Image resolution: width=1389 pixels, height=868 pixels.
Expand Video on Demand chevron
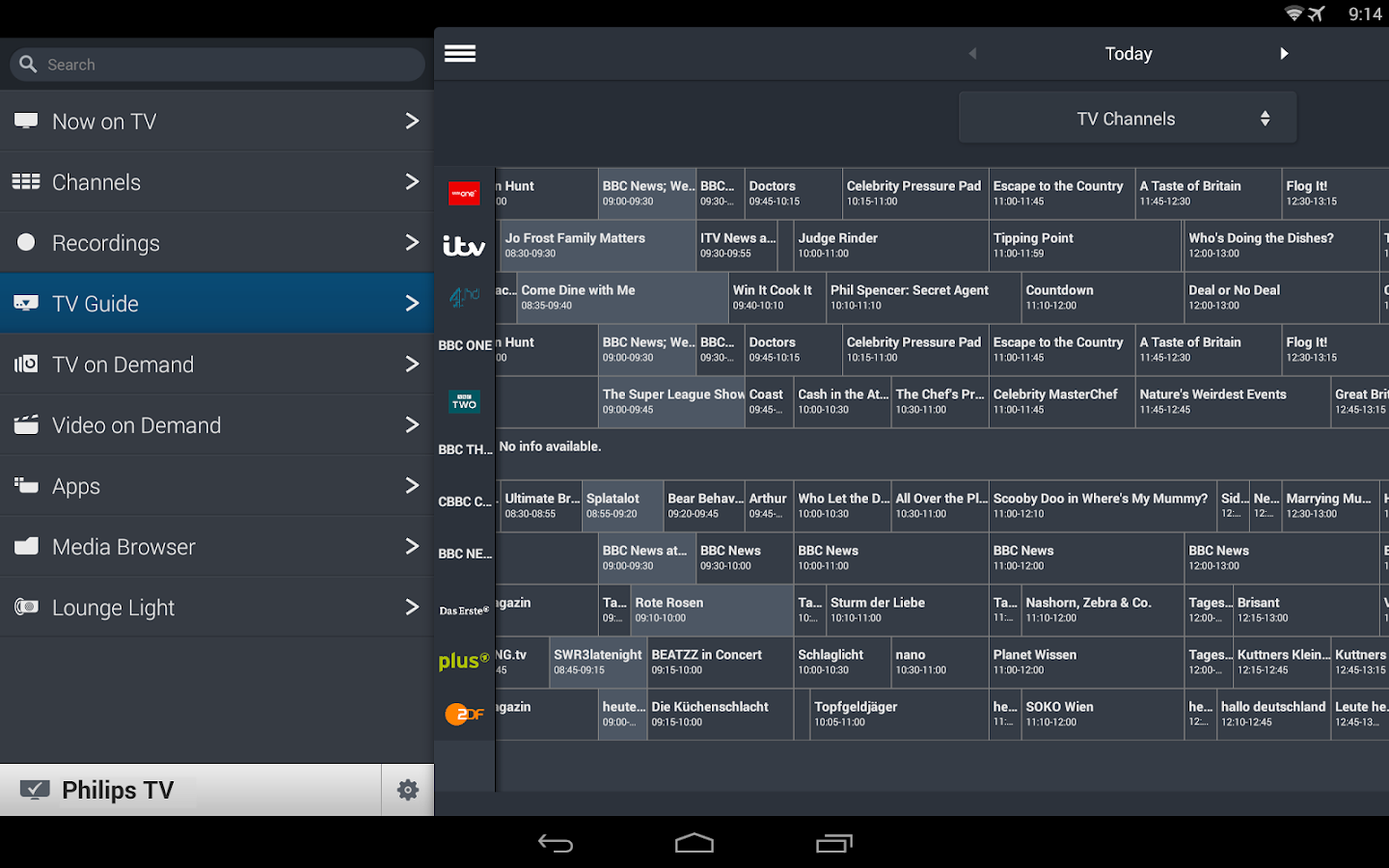412,424
